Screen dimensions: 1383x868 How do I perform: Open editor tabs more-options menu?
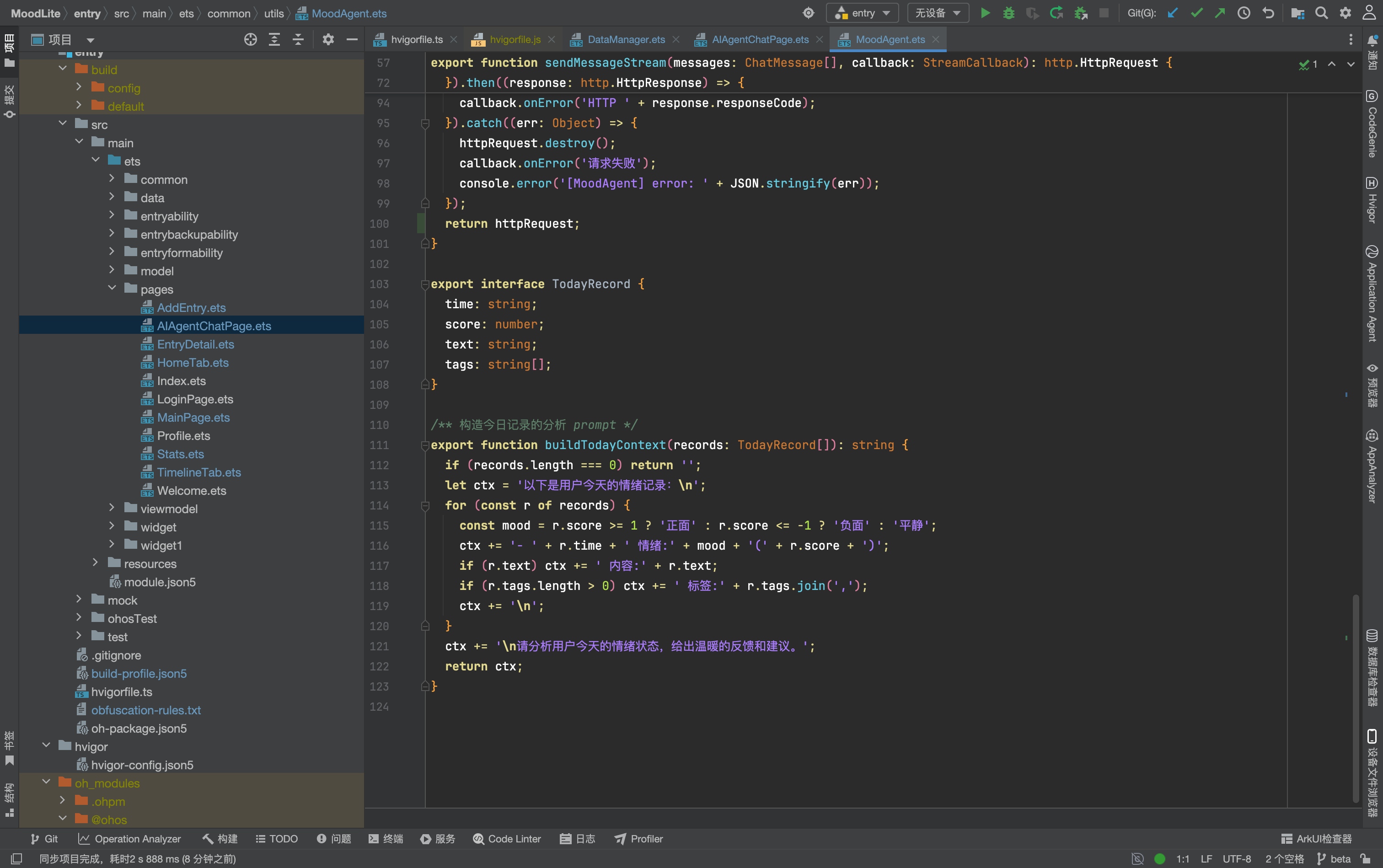(x=1350, y=40)
